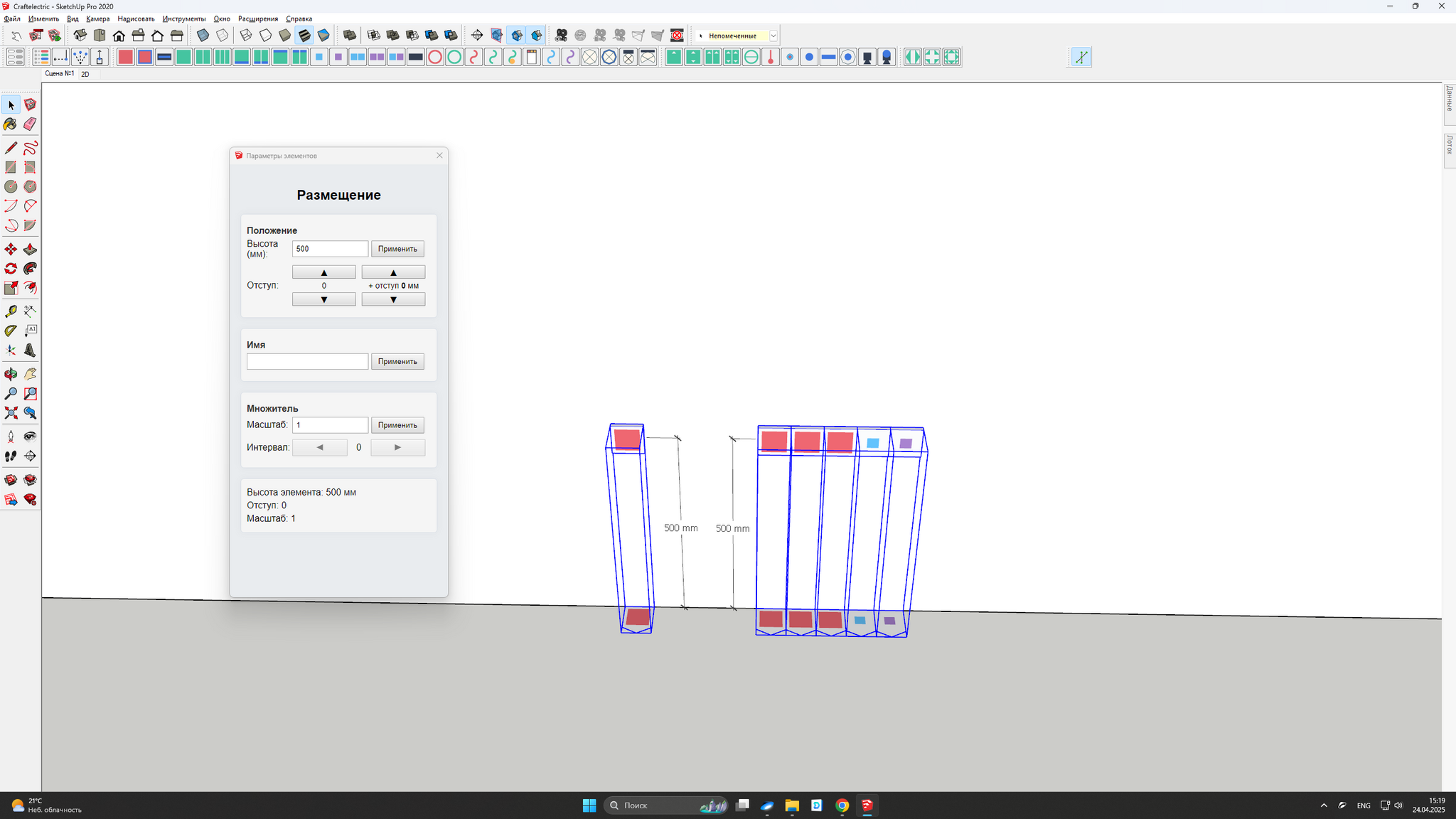Apply the height with Применить button
The width and height of the screenshot is (1456, 819).
click(x=397, y=249)
